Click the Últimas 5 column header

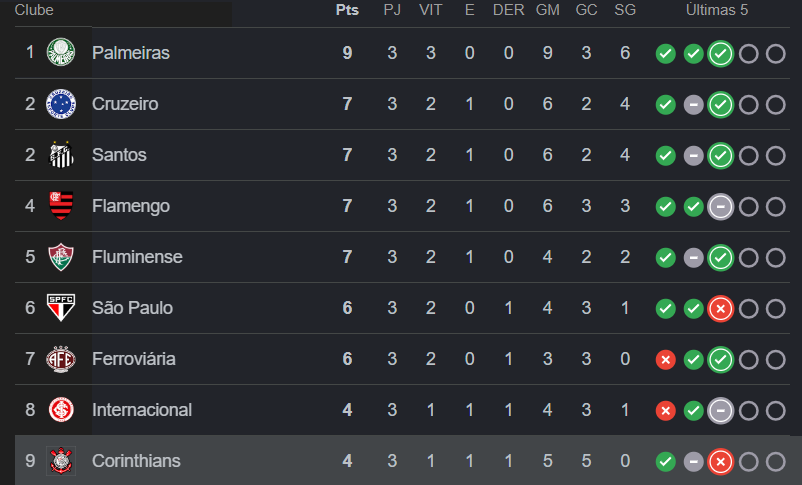pyautogui.click(x=716, y=10)
